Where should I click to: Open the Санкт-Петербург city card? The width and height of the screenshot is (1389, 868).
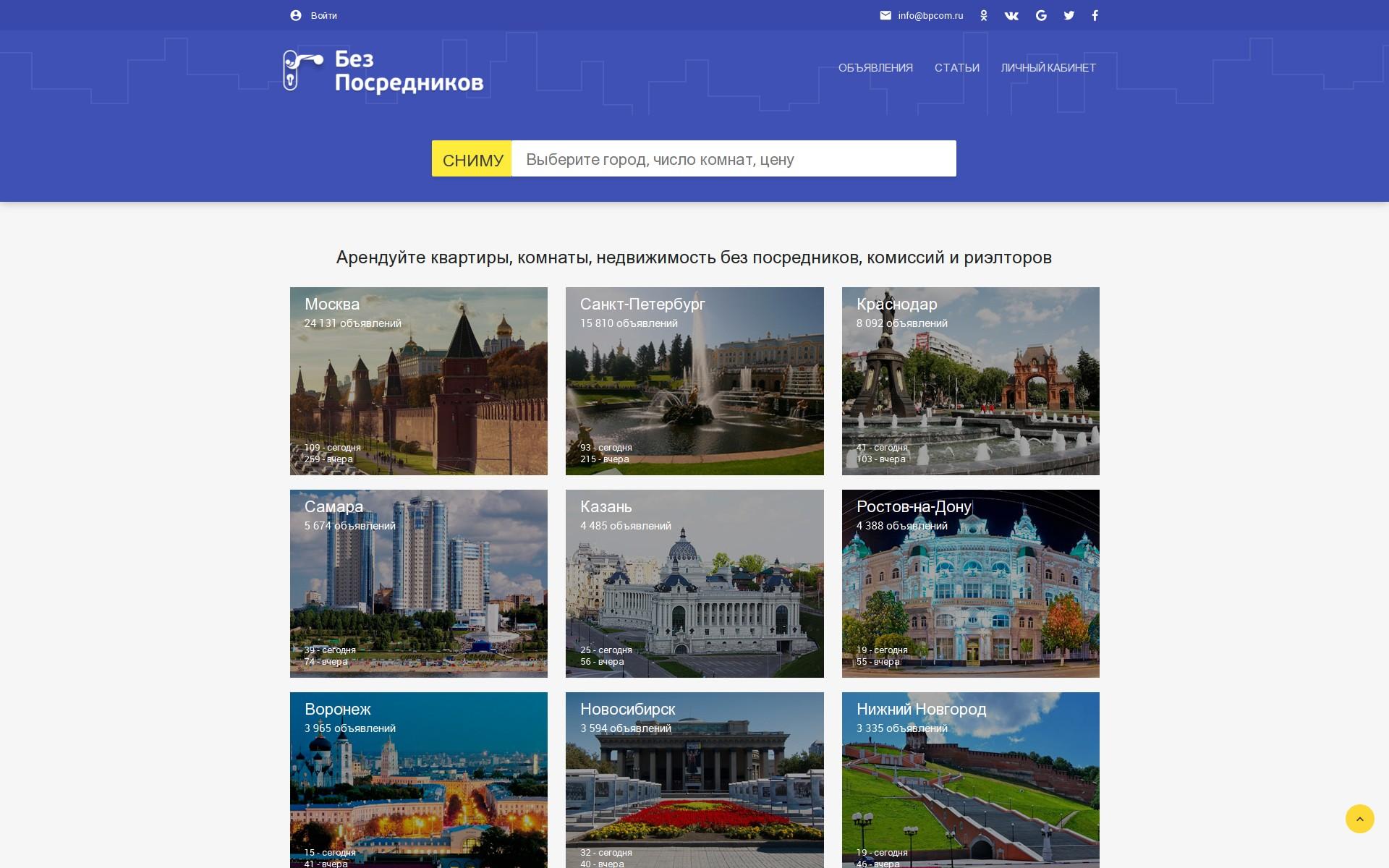pyautogui.click(x=694, y=381)
